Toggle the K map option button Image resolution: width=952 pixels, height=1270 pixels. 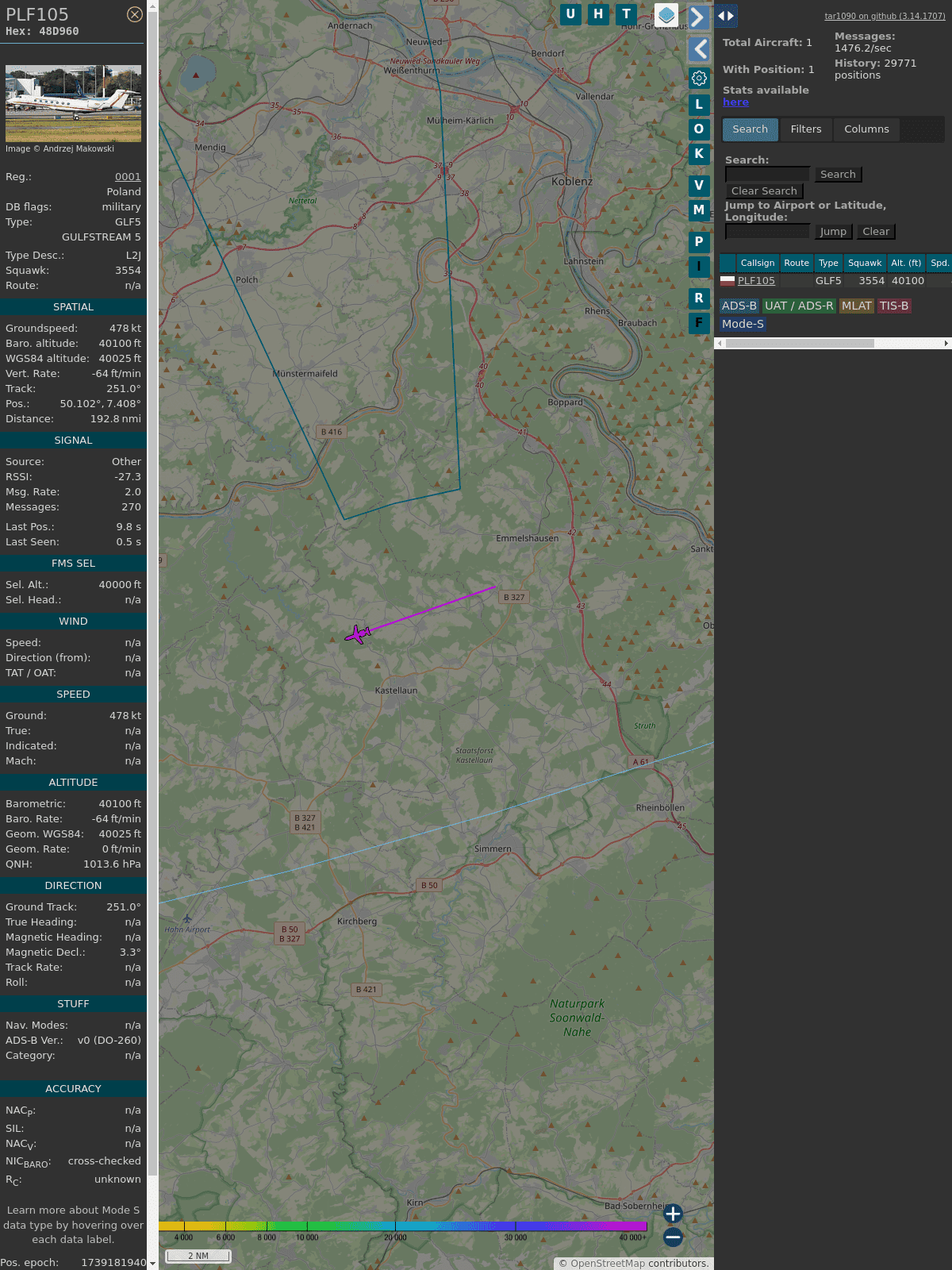[699, 154]
